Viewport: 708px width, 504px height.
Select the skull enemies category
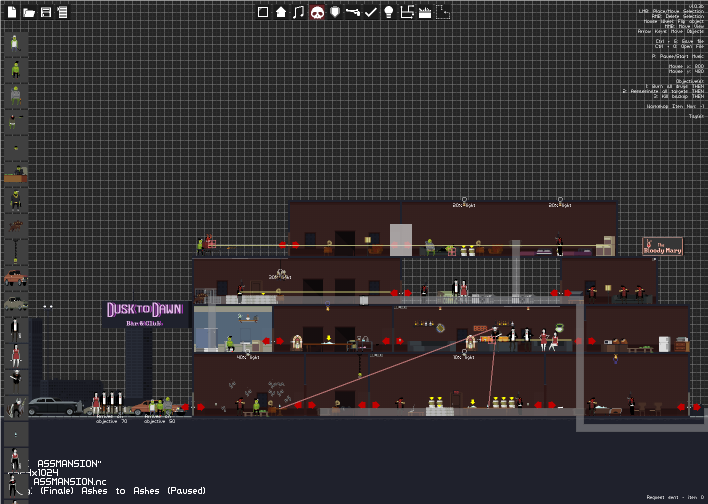click(317, 12)
